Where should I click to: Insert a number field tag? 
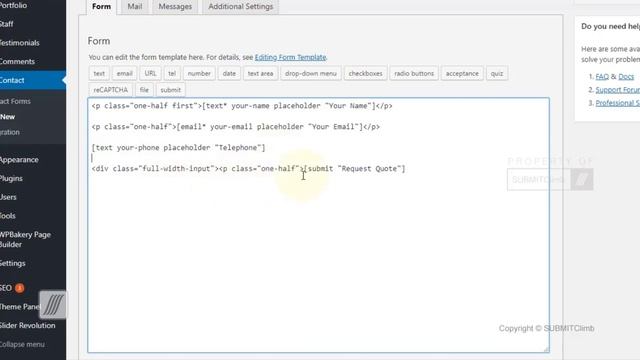click(x=199, y=73)
